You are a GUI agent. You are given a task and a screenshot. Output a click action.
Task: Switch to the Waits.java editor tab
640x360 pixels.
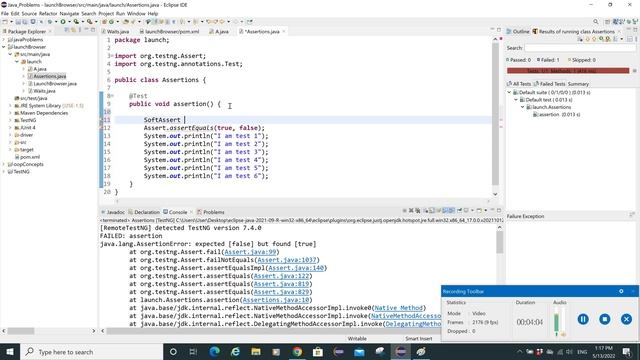pos(116,31)
